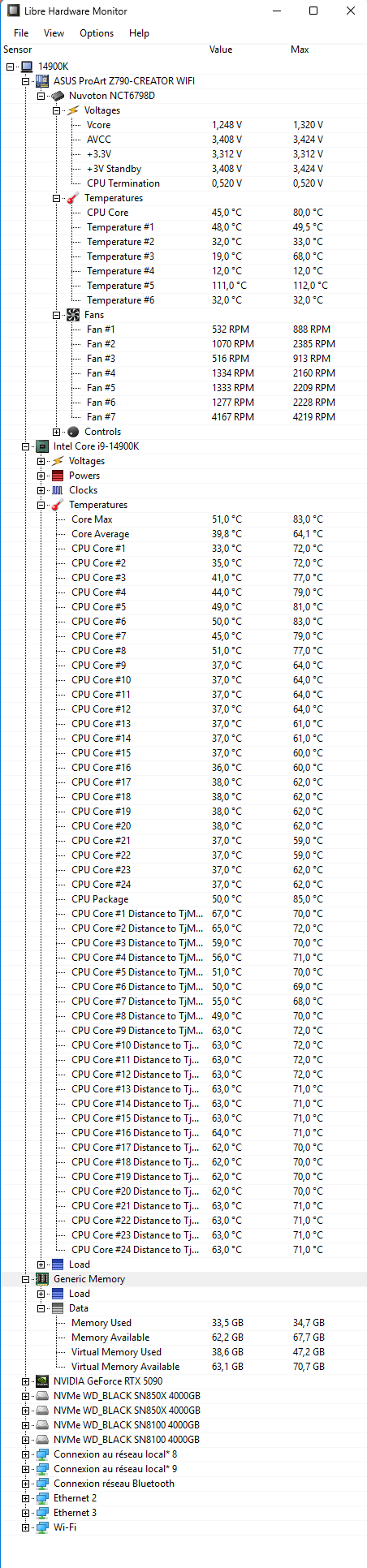Image resolution: width=367 pixels, height=1568 pixels.
Task: Click the NVIDIA GeForce RTX 5090 icon
Action: (x=42, y=1381)
